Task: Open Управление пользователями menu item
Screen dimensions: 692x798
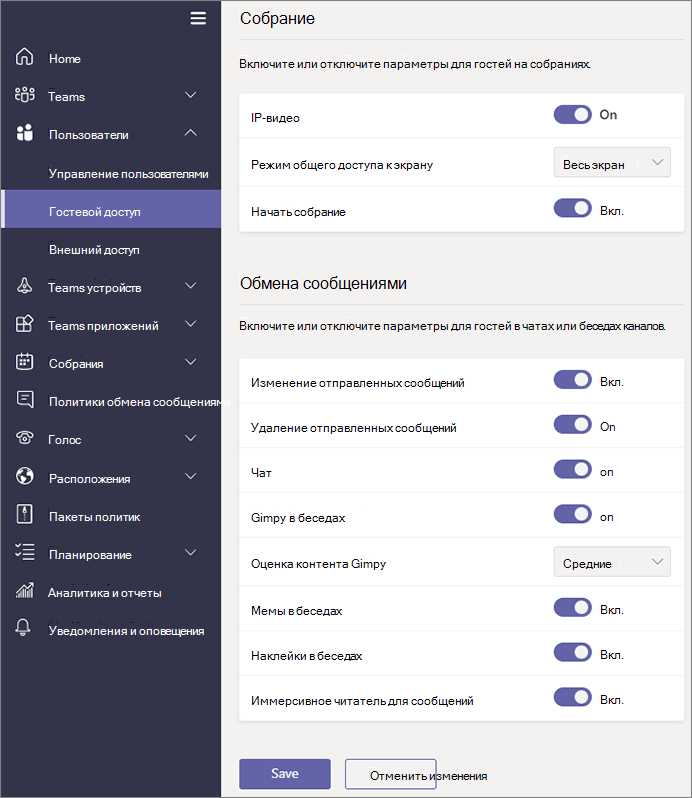Action: coord(128,173)
